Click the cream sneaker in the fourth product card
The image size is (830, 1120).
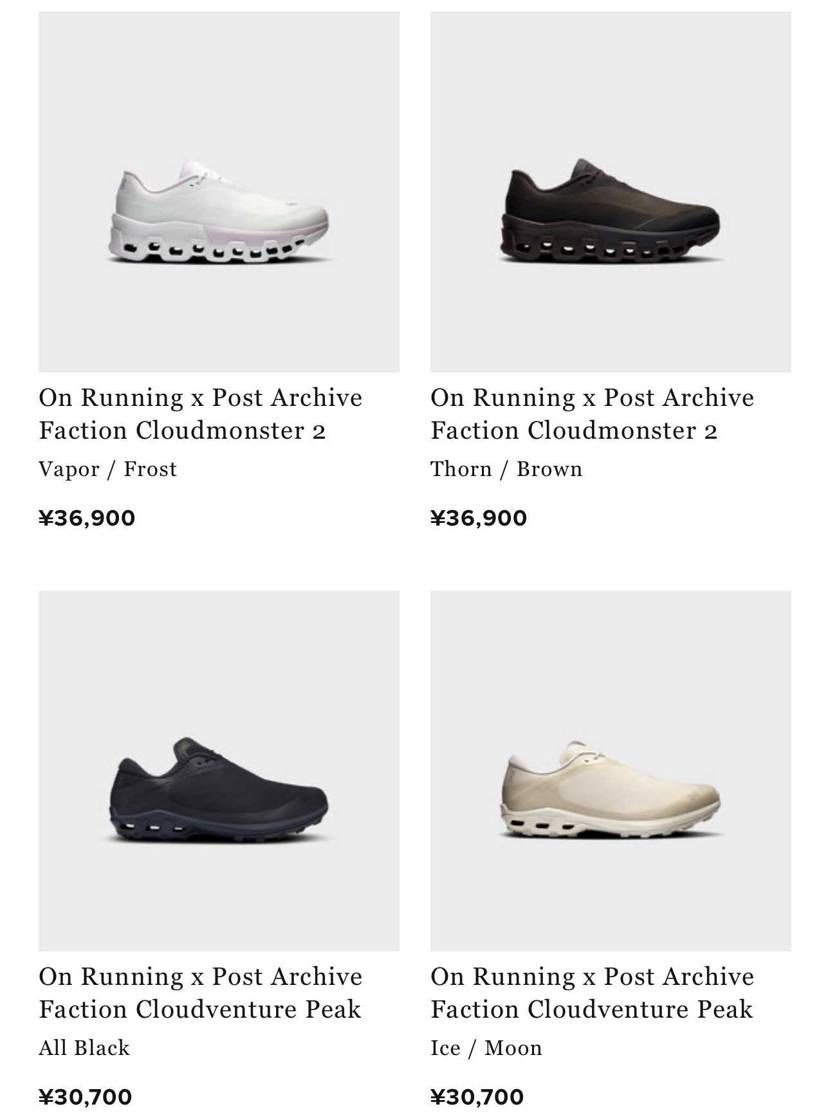(x=611, y=790)
